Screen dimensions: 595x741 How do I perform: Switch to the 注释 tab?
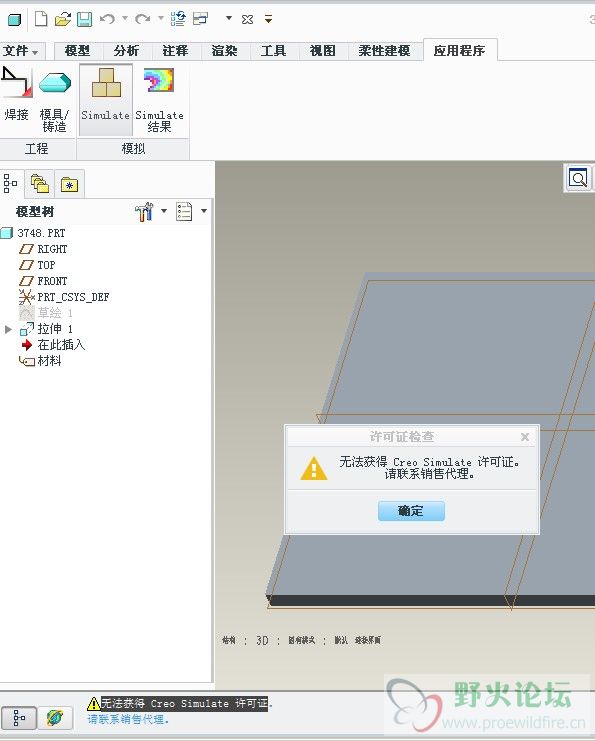pyautogui.click(x=175, y=51)
